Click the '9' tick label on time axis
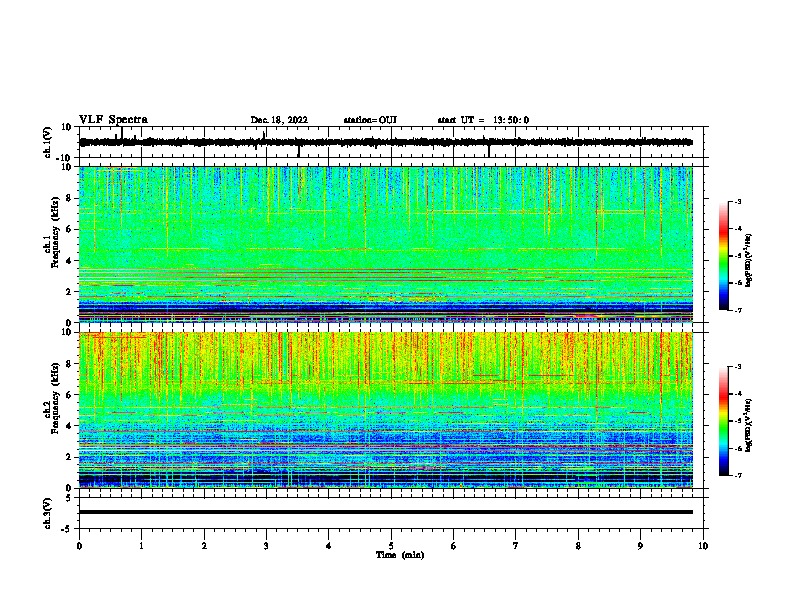The width and height of the screenshot is (792, 612). coord(640,546)
